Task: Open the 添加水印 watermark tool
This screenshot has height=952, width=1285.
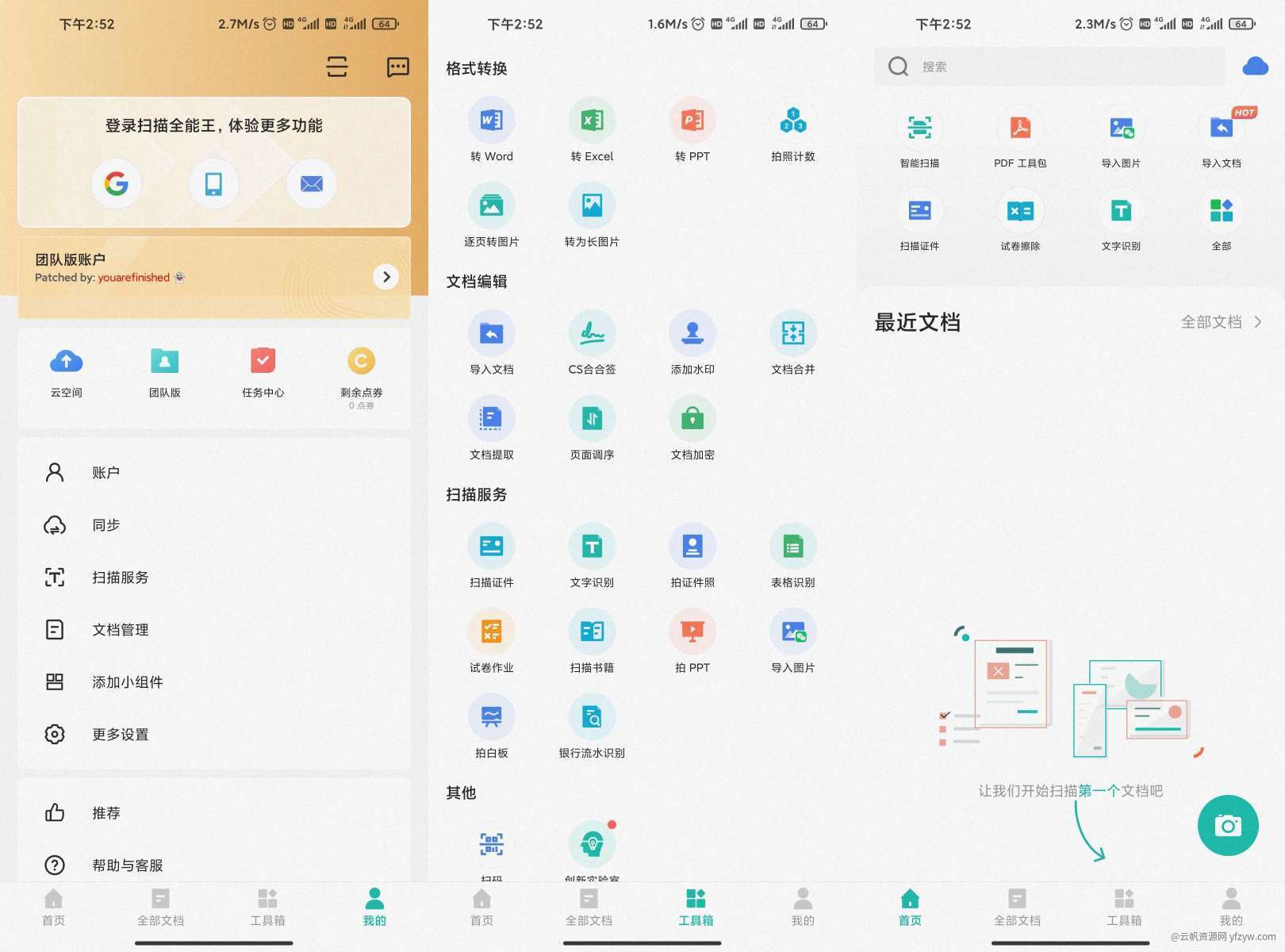Action: 692,343
